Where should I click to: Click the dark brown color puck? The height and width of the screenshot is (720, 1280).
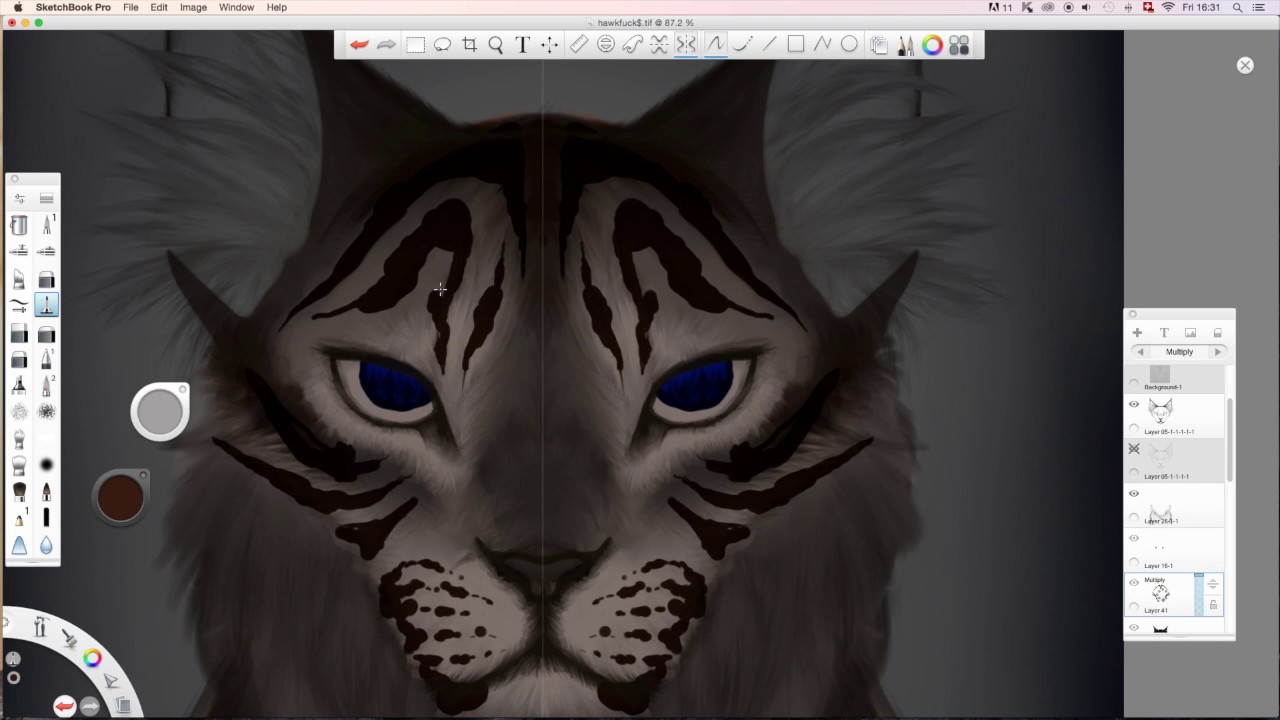click(120, 497)
